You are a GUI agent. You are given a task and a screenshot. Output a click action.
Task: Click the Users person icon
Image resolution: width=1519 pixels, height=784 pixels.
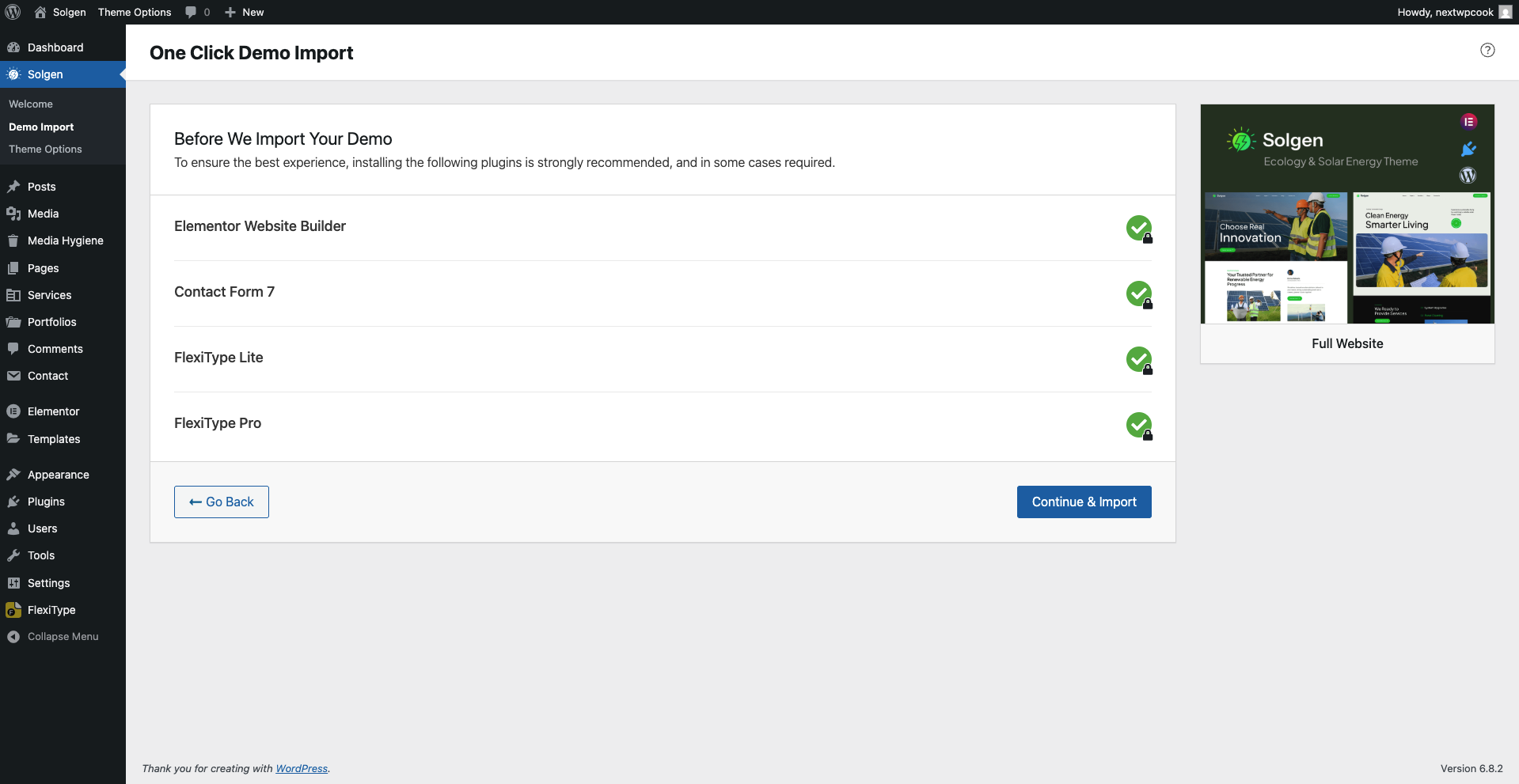tap(13, 528)
